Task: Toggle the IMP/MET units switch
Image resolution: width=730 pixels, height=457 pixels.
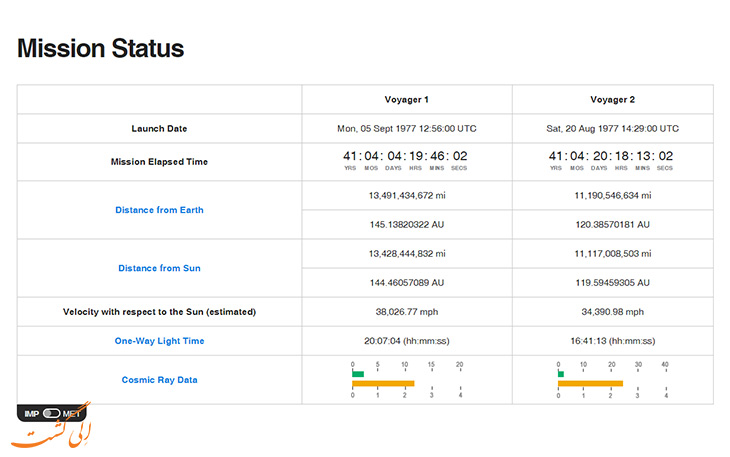Action: 51,413
